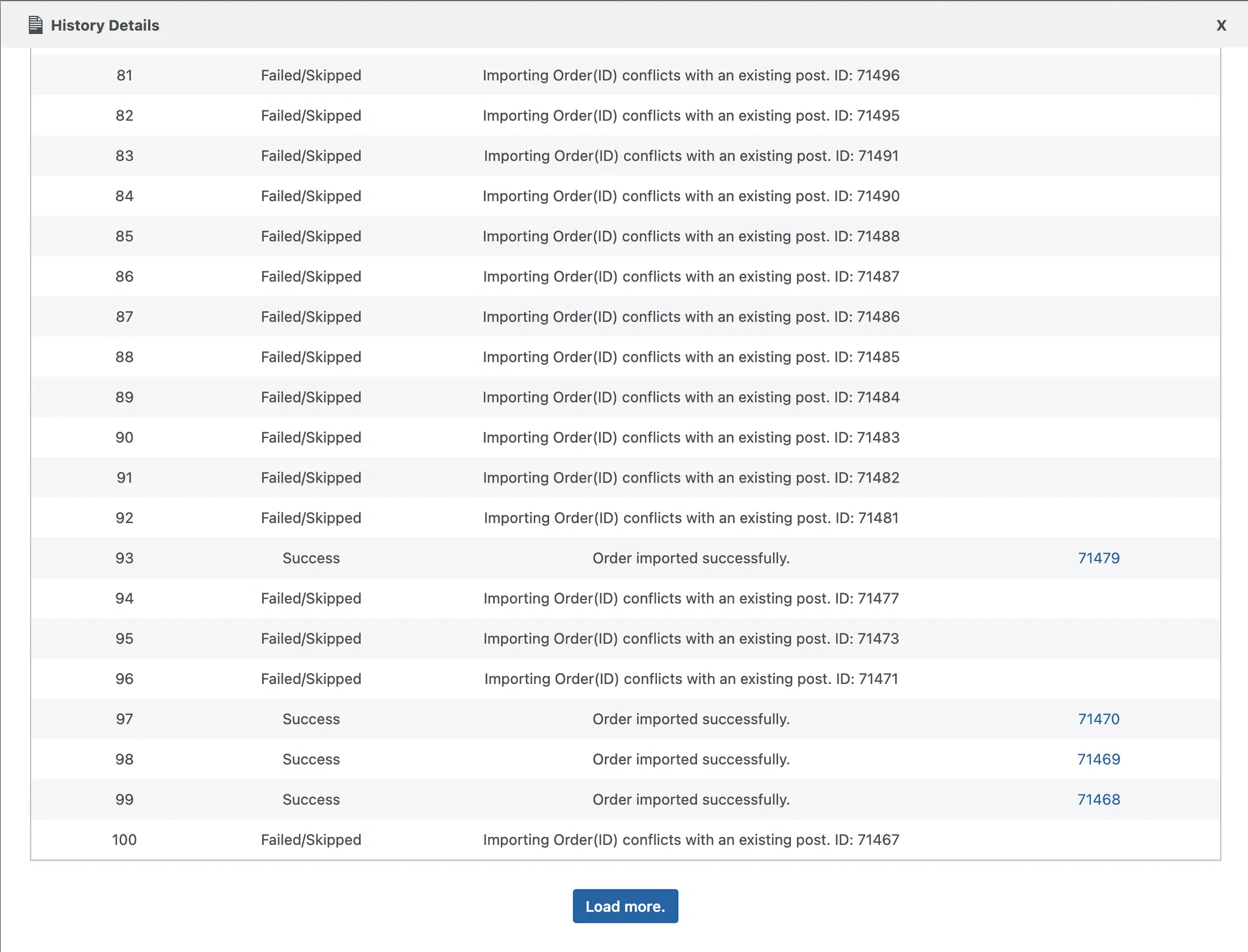This screenshot has width=1248, height=952.
Task: Click 'Order imported successfully' in row 98
Action: (691, 759)
